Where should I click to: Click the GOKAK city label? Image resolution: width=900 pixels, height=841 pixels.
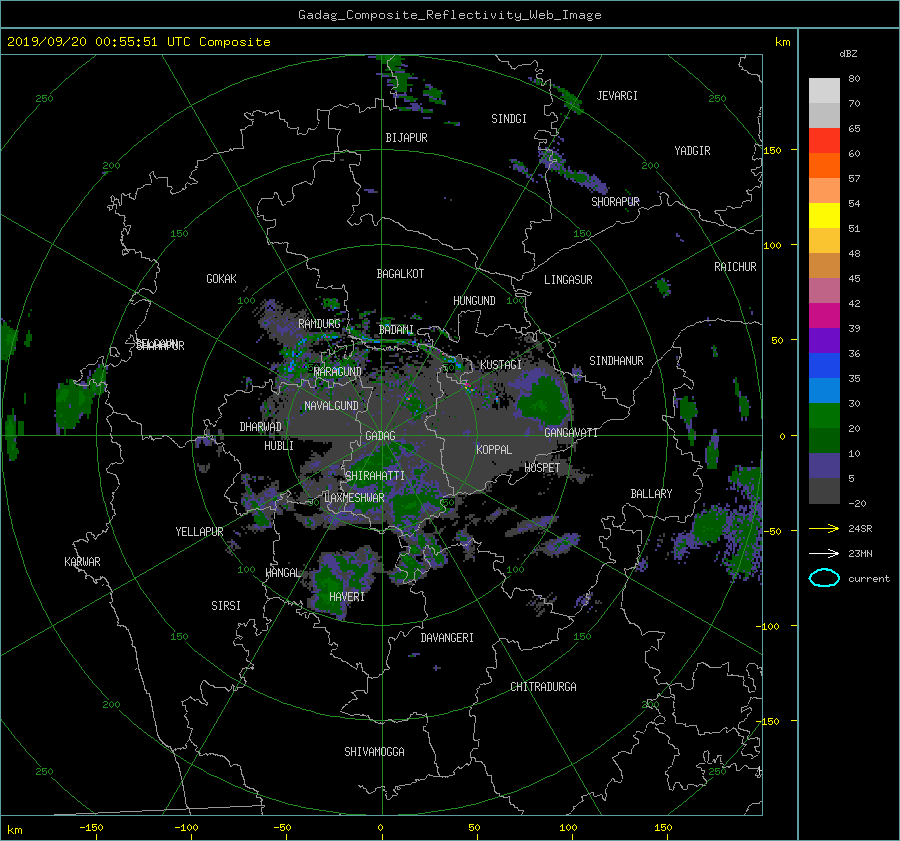(x=221, y=279)
